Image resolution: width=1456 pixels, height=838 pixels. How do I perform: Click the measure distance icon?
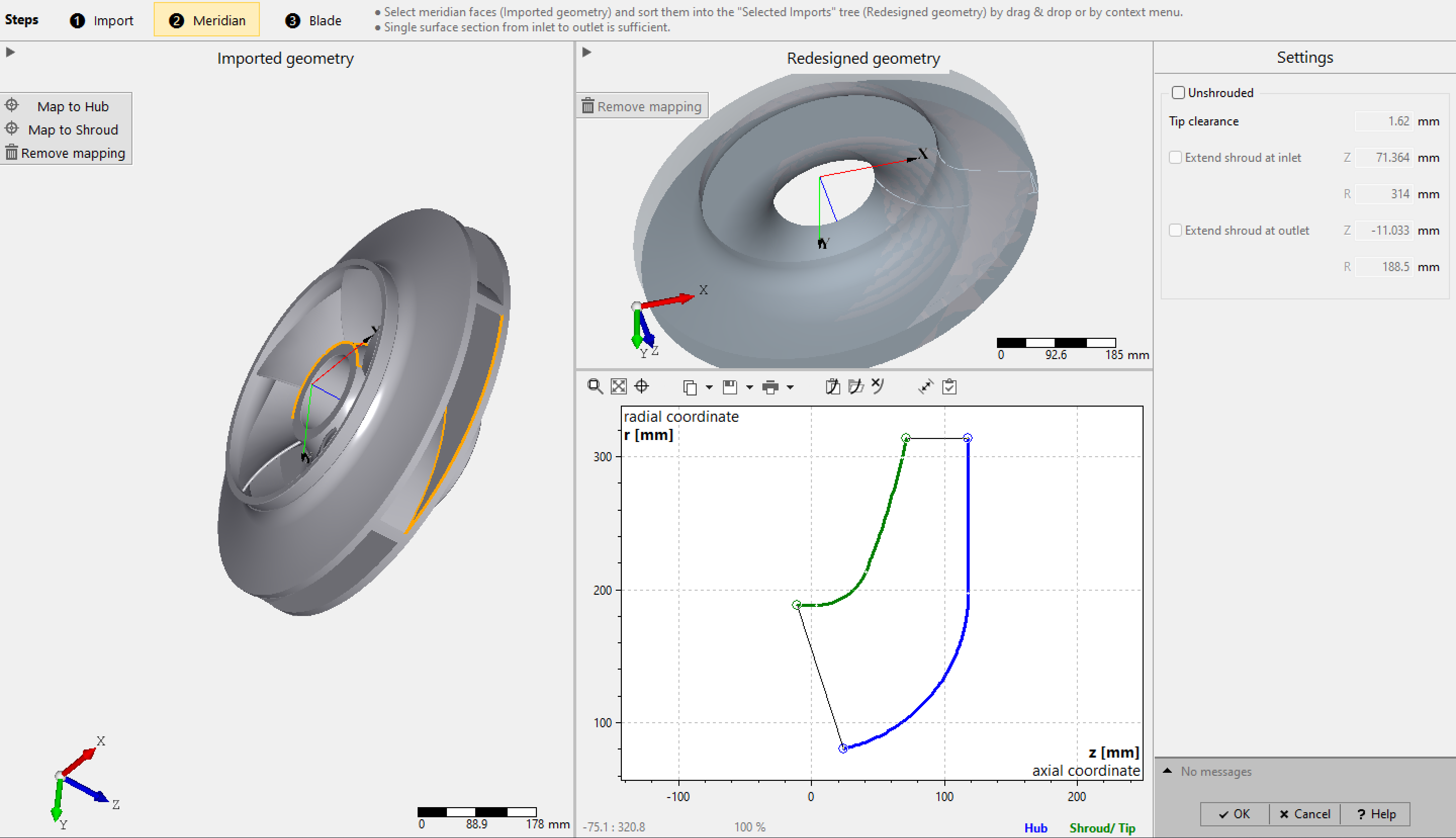tap(926, 386)
